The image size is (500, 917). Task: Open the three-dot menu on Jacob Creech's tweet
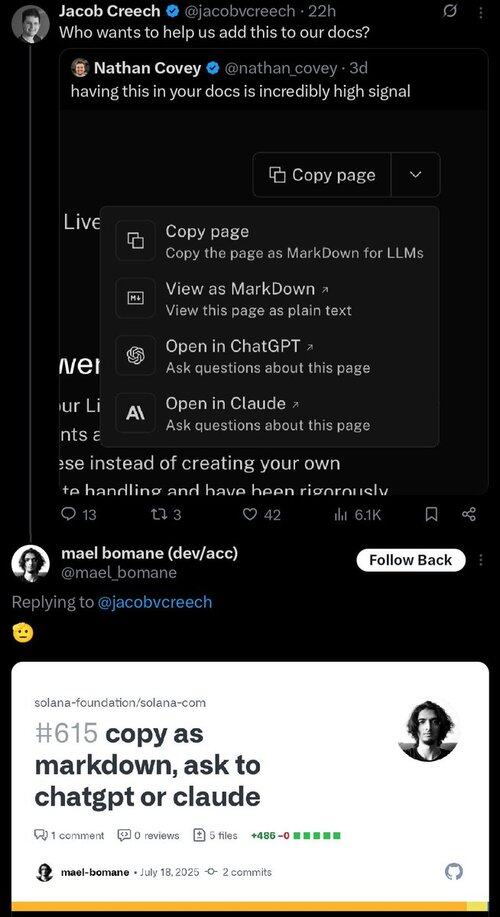481,12
